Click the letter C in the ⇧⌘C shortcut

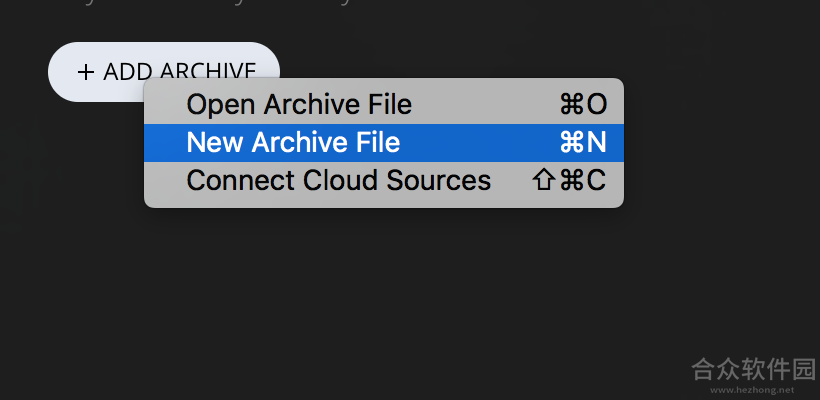point(596,181)
